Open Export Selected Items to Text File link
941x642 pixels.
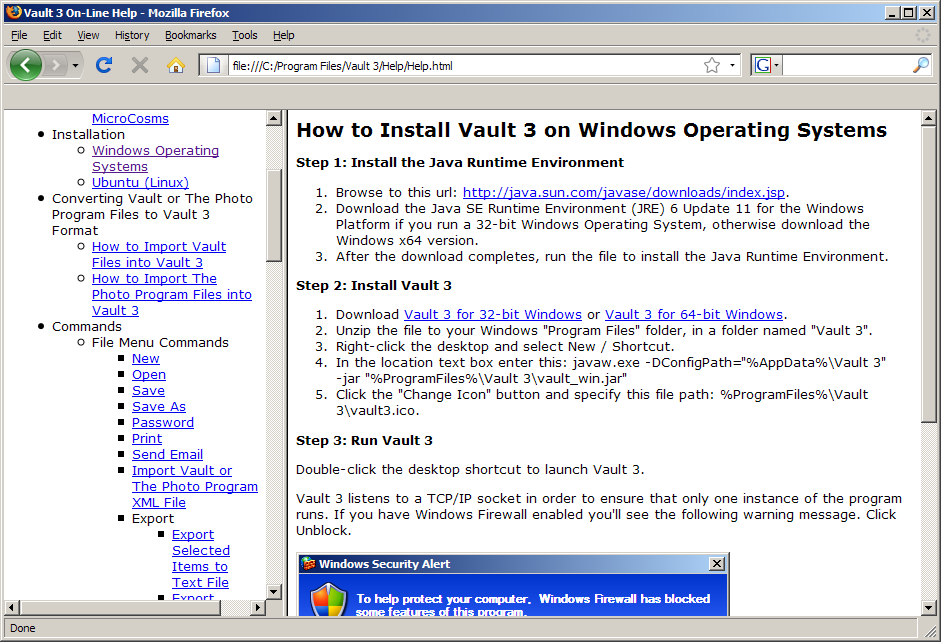pyautogui.click(x=200, y=559)
